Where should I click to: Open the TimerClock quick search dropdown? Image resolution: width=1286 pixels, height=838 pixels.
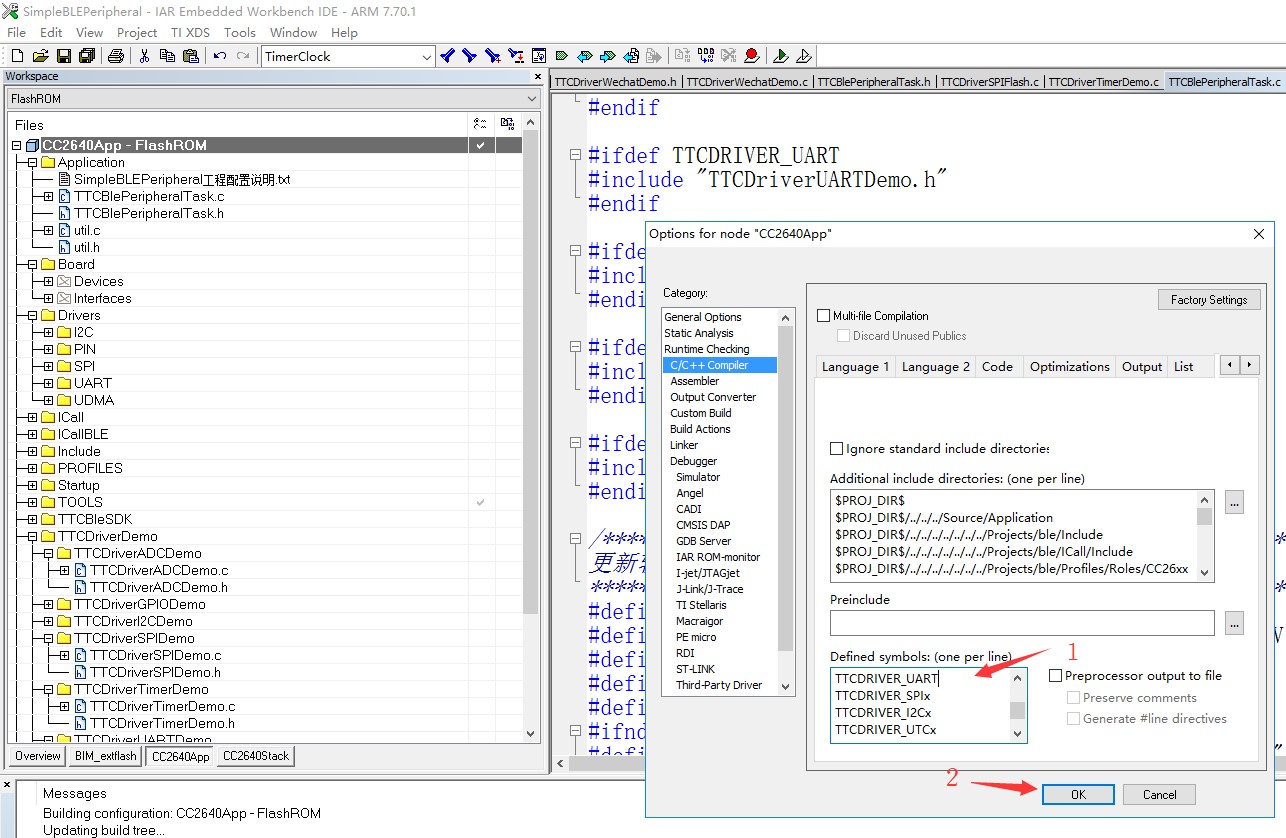click(x=427, y=56)
